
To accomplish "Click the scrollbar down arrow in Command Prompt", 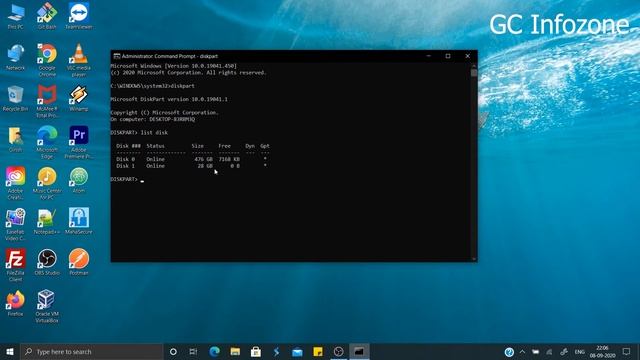I will coord(474,259).
